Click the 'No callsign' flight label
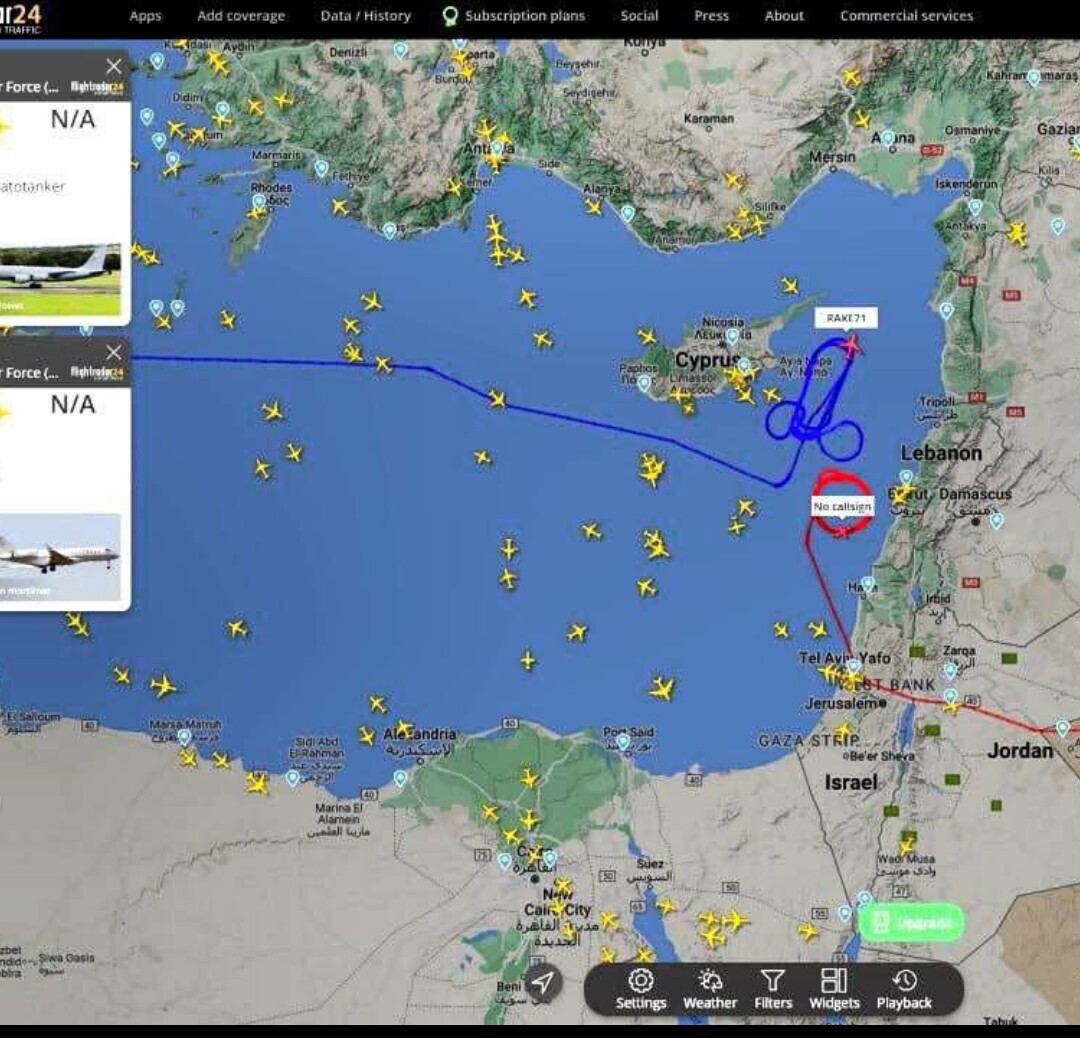This screenshot has height=1038, width=1080. (x=842, y=507)
